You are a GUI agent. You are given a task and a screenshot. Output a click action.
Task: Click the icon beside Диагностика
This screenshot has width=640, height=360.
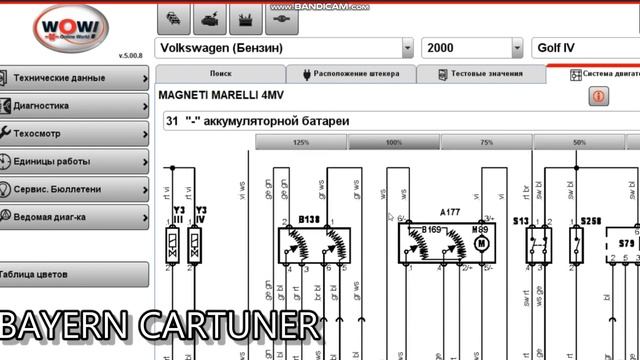(x=5, y=106)
